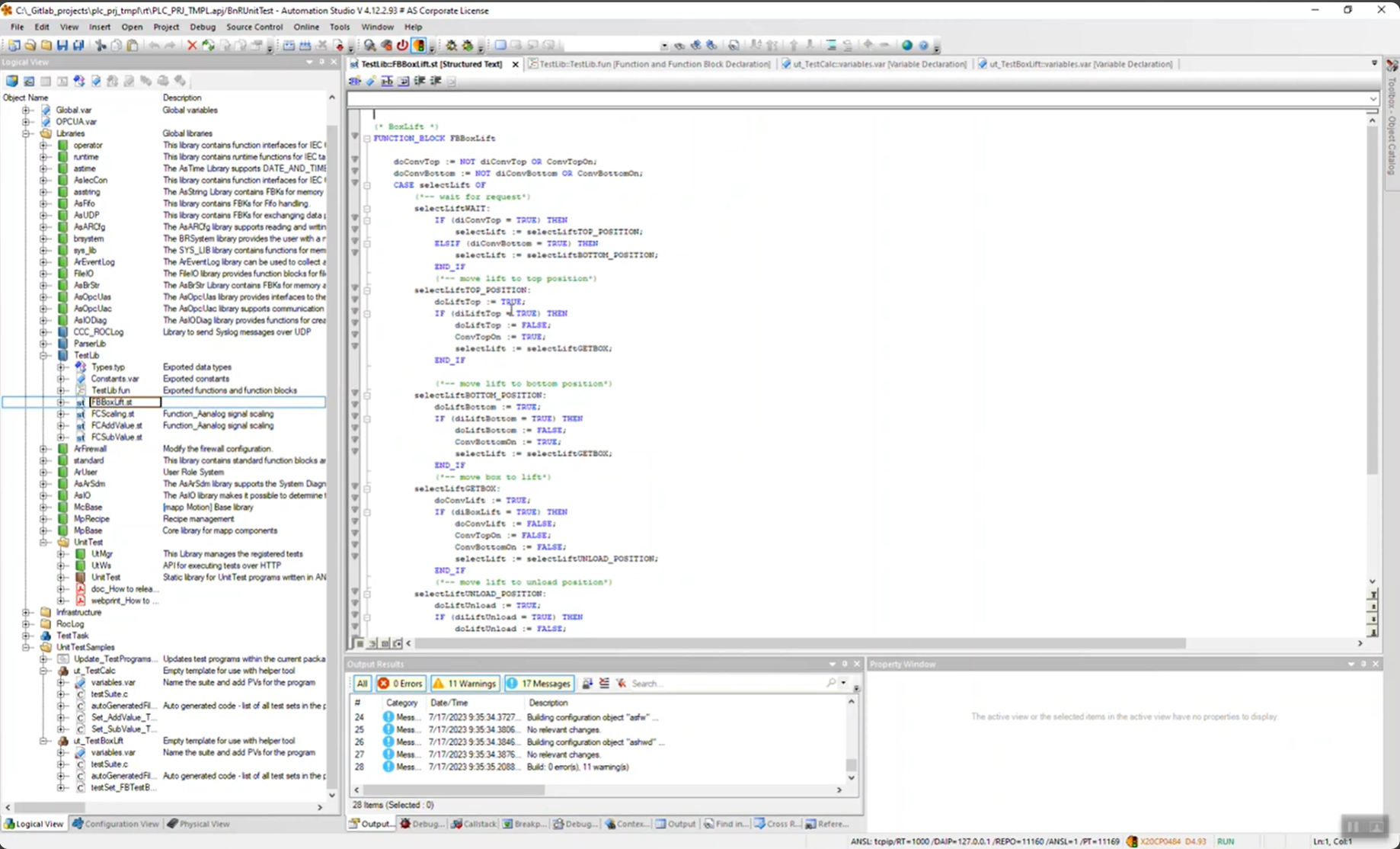The image size is (1400, 849).
Task: Open the Source Control menu
Action: [x=254, y=27]
